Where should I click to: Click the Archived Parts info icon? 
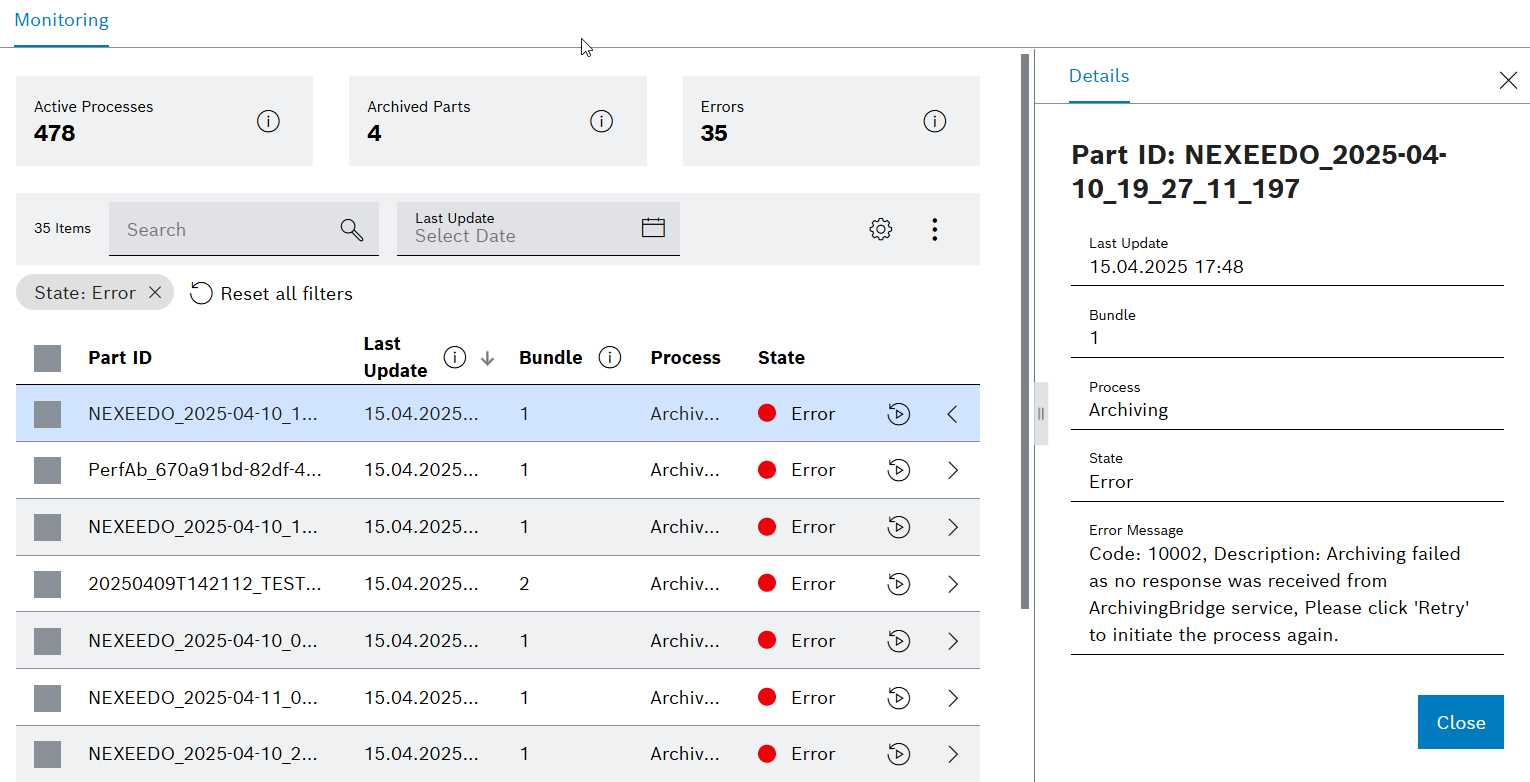[x=601, y=121]
